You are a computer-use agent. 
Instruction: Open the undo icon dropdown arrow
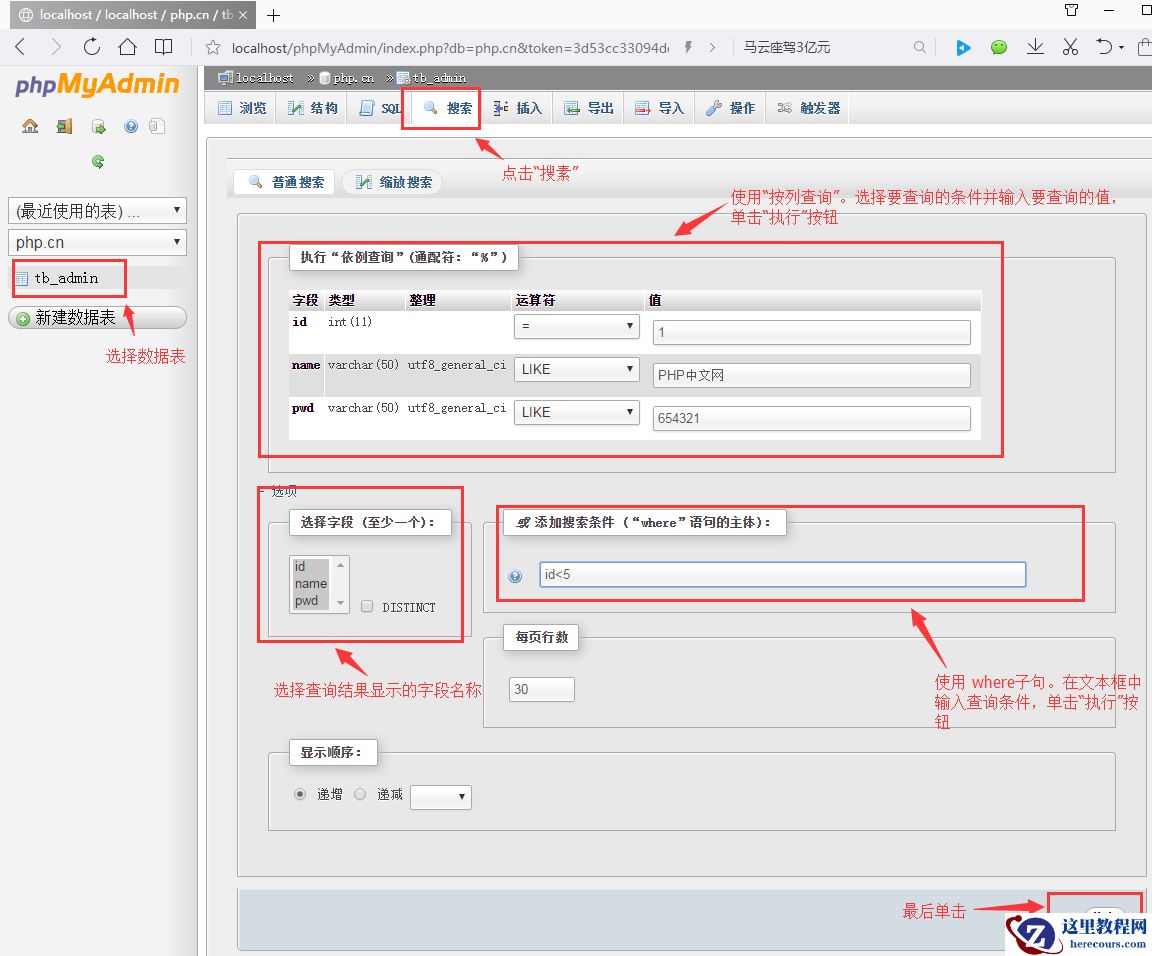pos(1121,48)
